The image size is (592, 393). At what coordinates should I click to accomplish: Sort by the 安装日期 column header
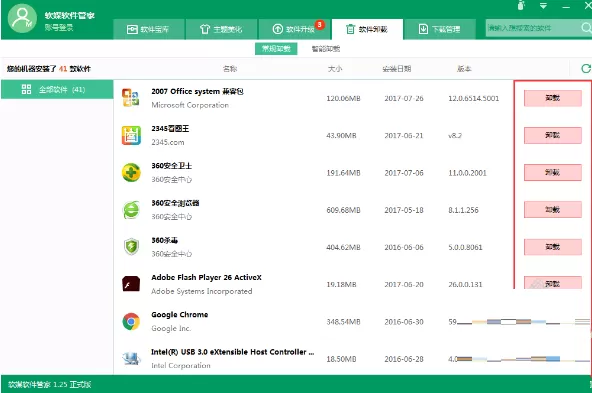point(396,69)
